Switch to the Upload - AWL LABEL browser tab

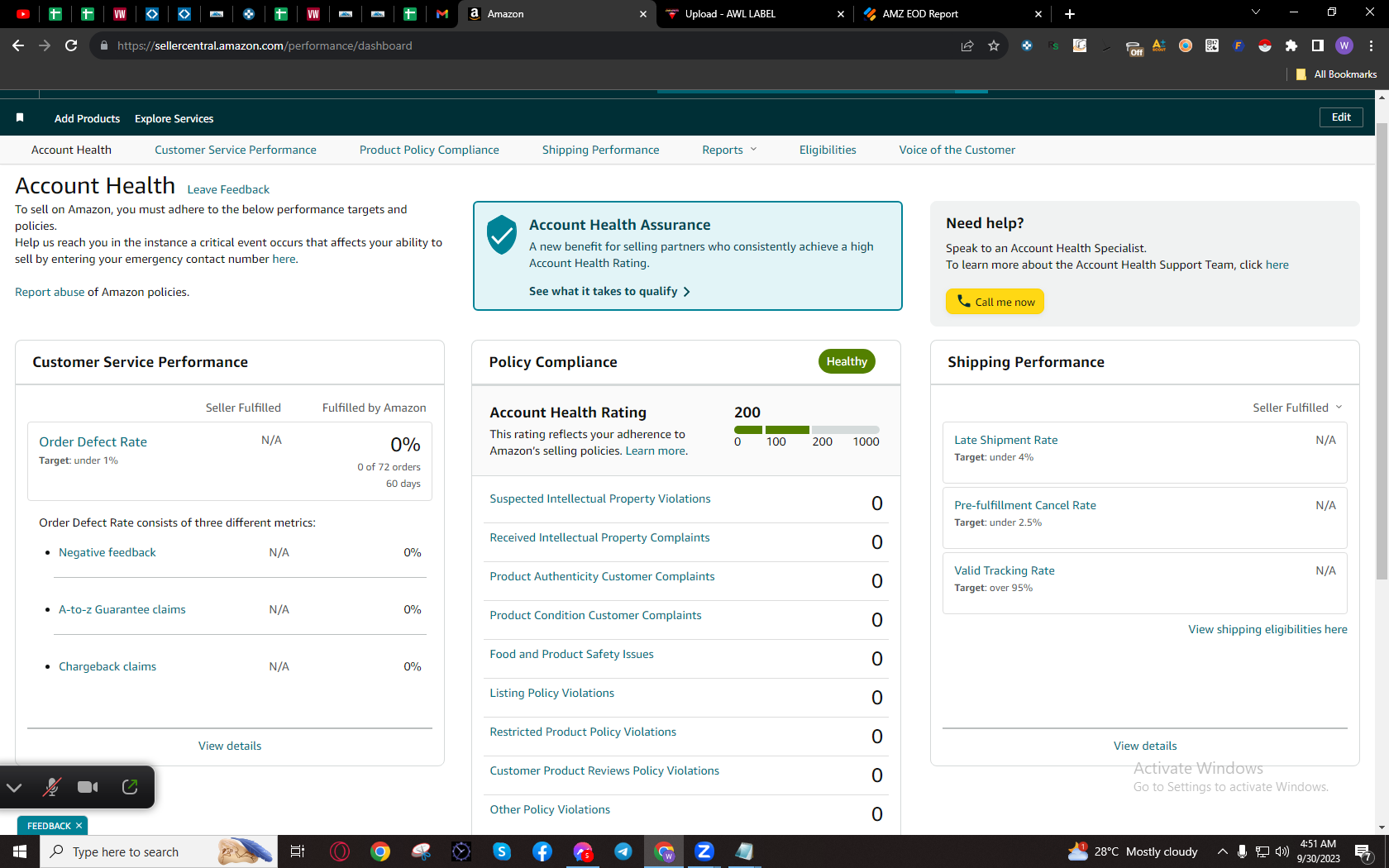(x=755, y=14)
